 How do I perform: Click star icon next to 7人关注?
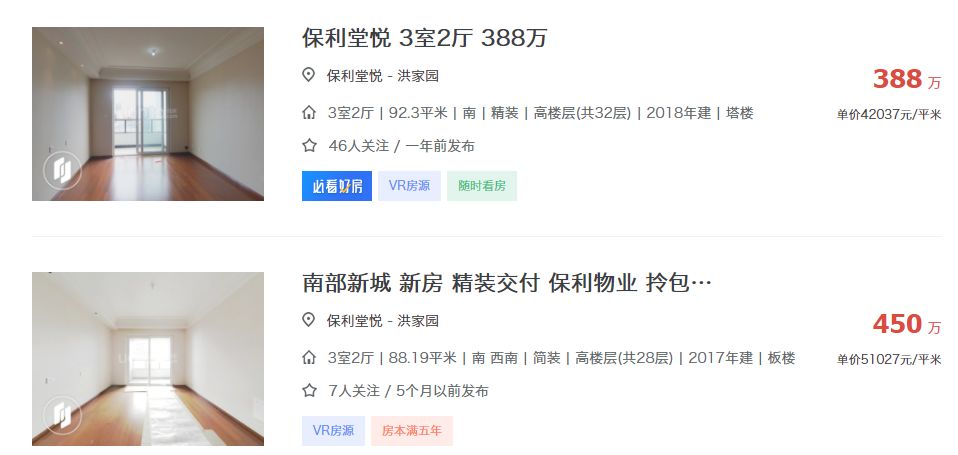tap(309, 390)
